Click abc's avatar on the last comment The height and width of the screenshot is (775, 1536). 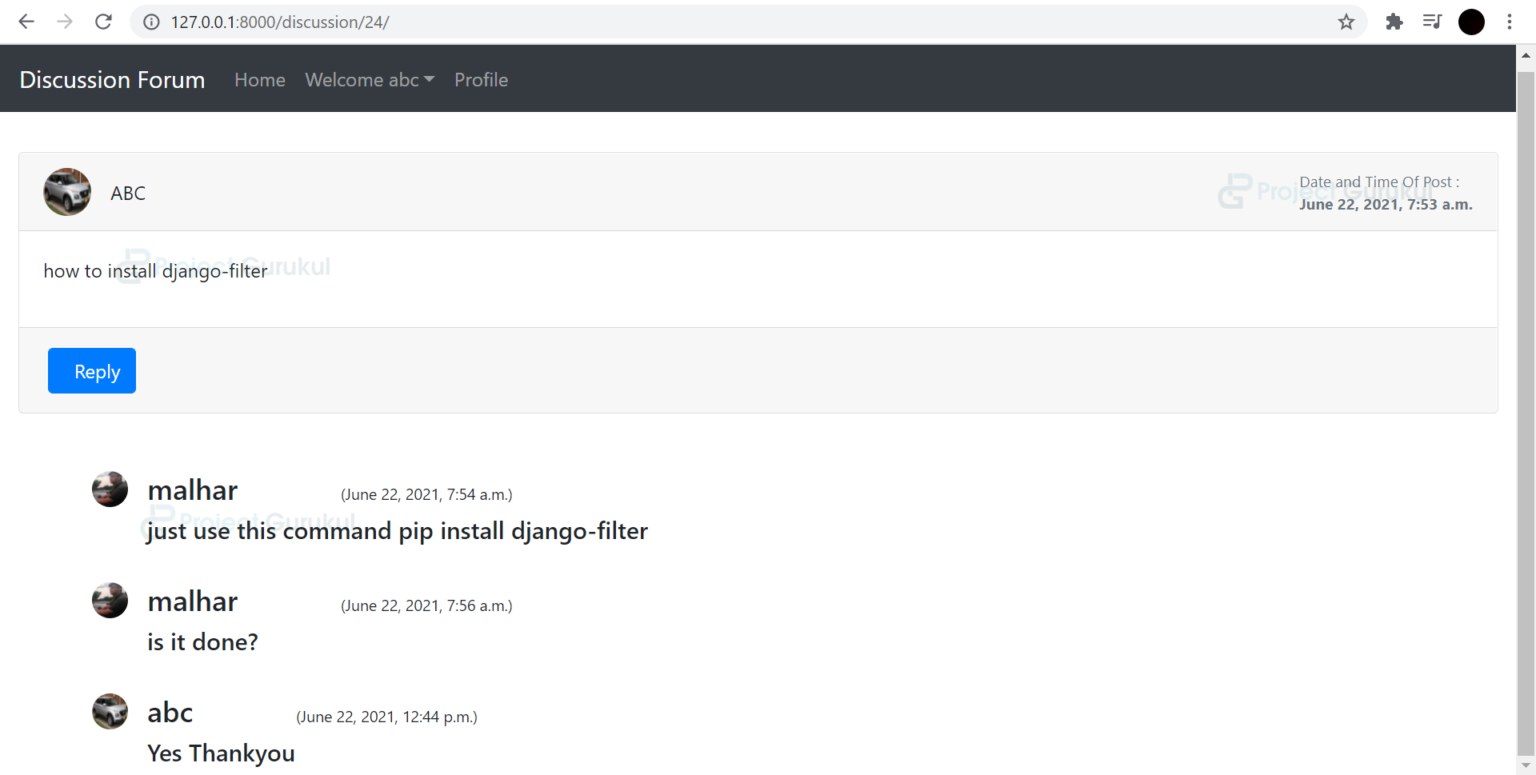coord(110,711)
